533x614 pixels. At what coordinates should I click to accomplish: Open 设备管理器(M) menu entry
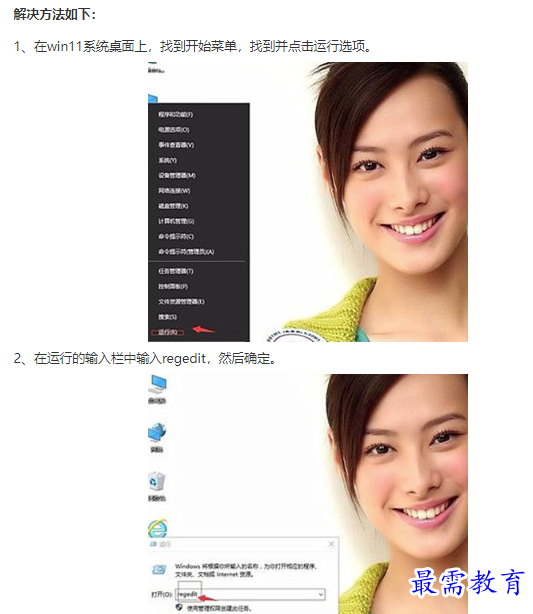[177, 175]
